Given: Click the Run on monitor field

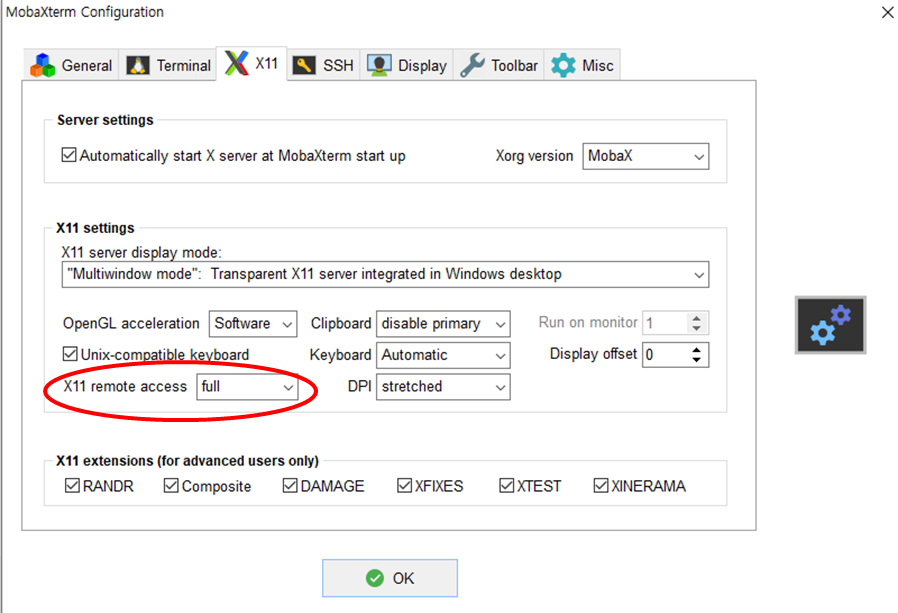Looking at the screenshot, I should (x=665, y=323).
